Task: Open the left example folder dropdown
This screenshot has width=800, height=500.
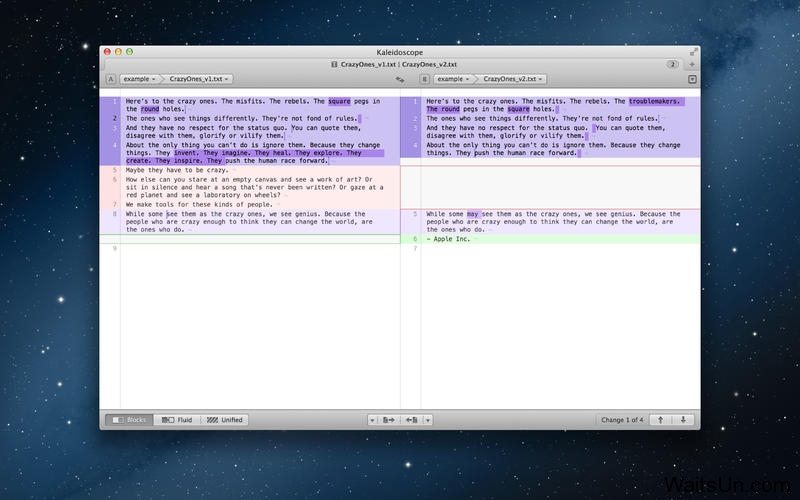Action: tap(140, 78)
